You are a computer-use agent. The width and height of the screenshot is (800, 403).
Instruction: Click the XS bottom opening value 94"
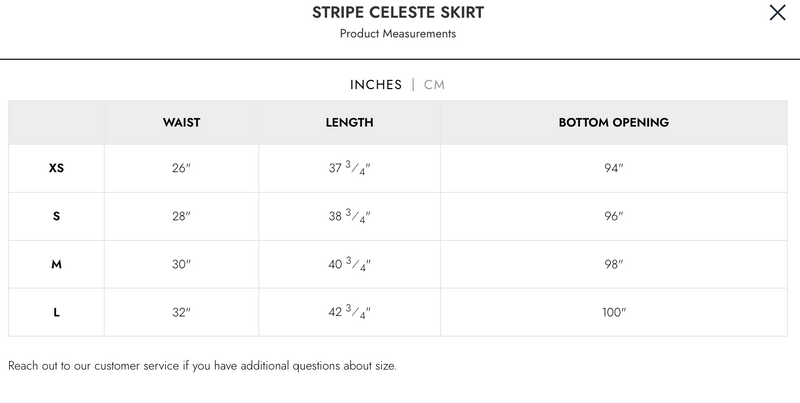click(x=613, y=168)
